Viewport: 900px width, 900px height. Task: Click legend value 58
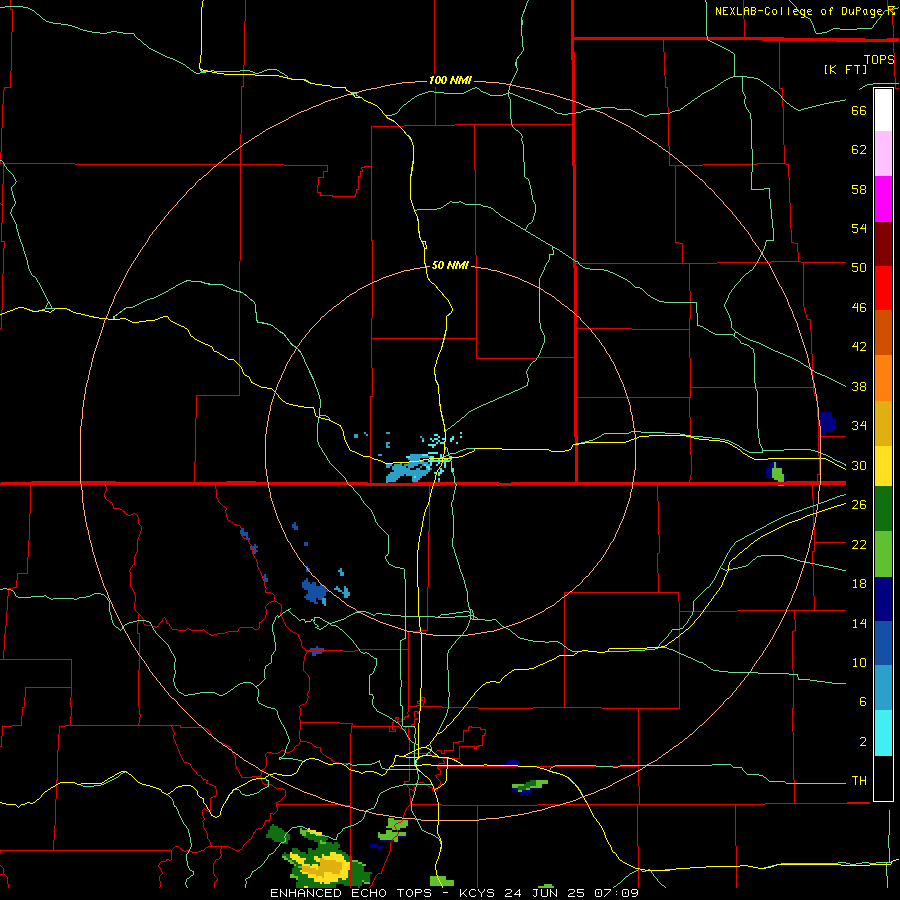(859, 189)
